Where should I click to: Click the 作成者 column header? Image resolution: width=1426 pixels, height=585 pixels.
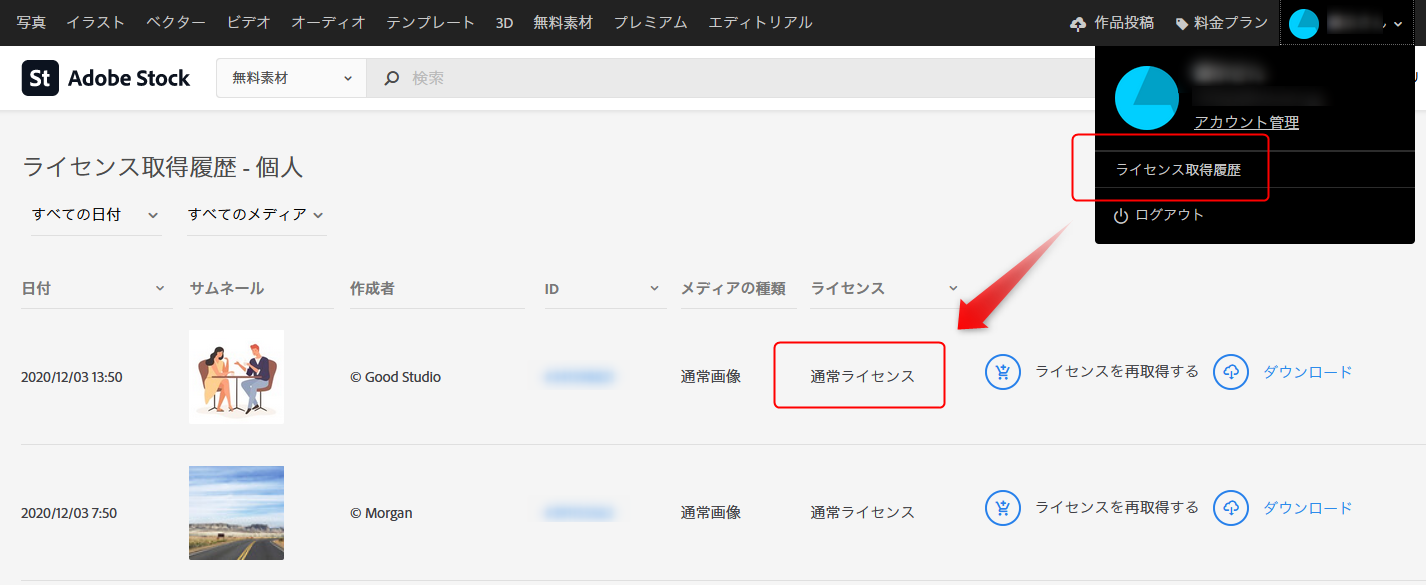click(x=372, y=288)
